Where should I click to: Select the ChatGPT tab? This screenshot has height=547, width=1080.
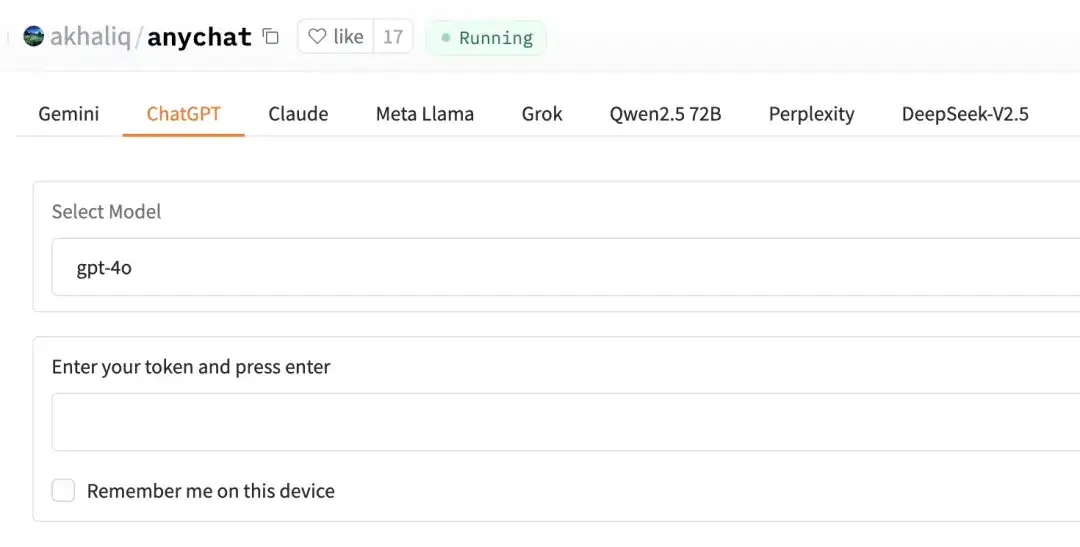click(x=183, y=114)
